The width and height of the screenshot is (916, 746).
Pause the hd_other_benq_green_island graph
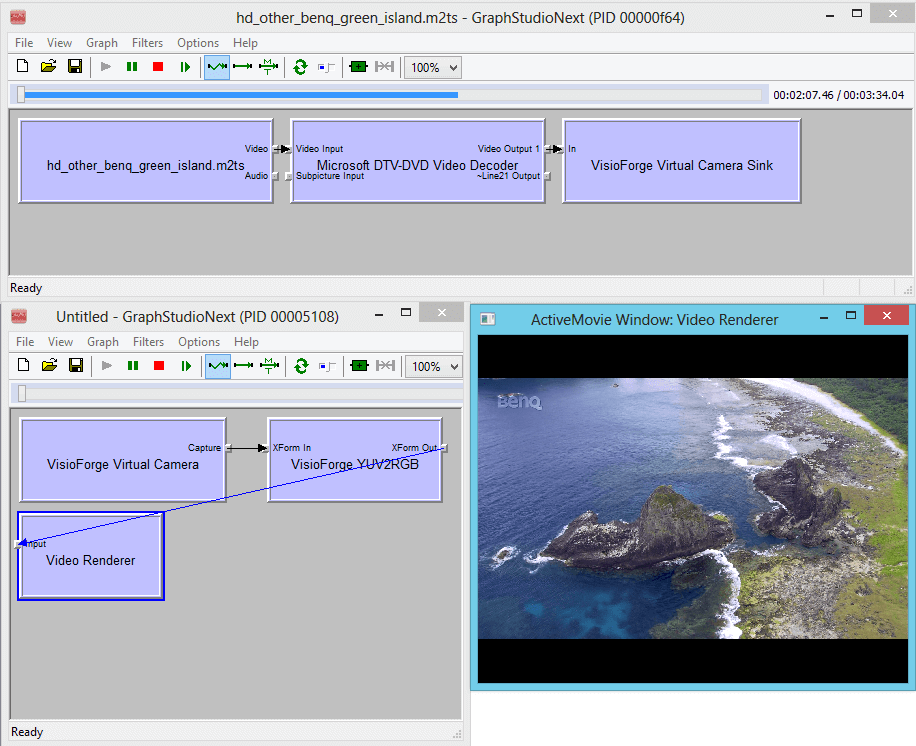pyautogui.click(x=132, y=67)
